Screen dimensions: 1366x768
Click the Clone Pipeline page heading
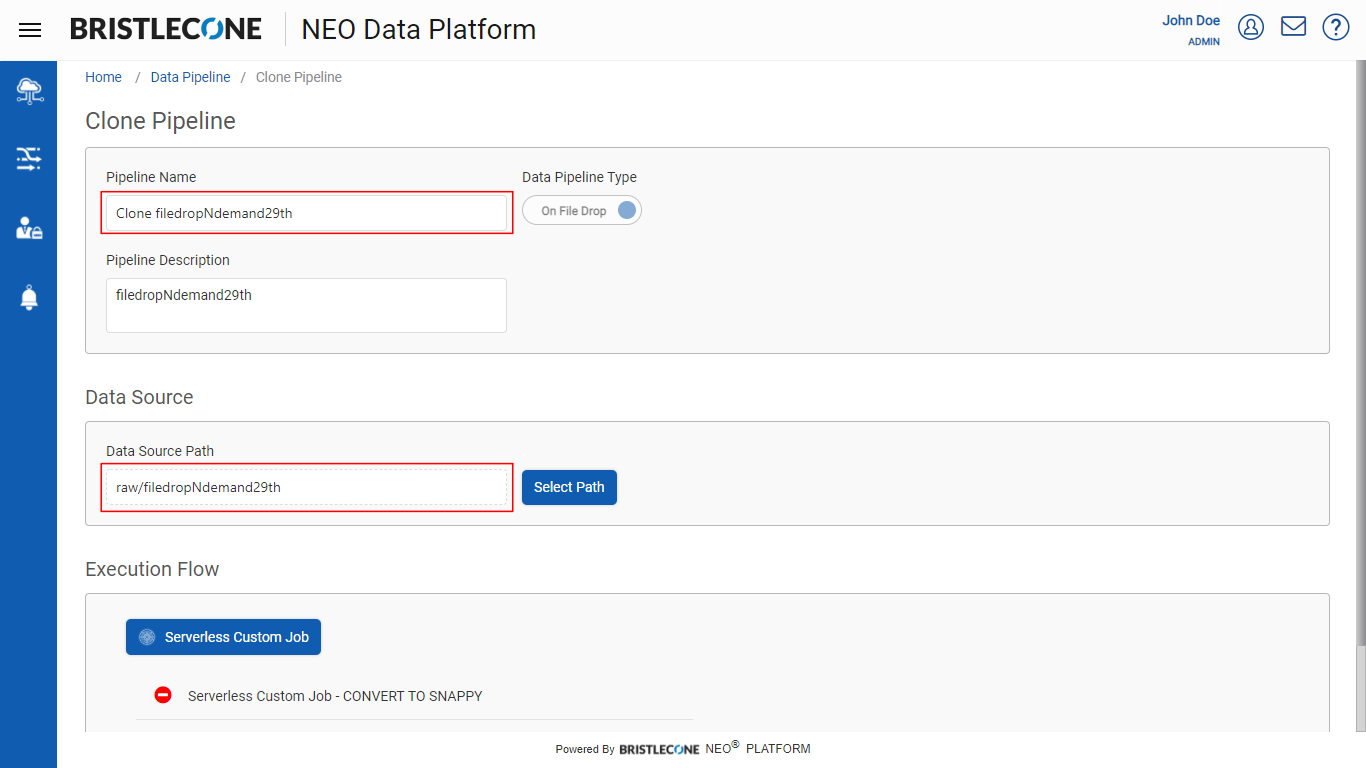coord(161,121)
